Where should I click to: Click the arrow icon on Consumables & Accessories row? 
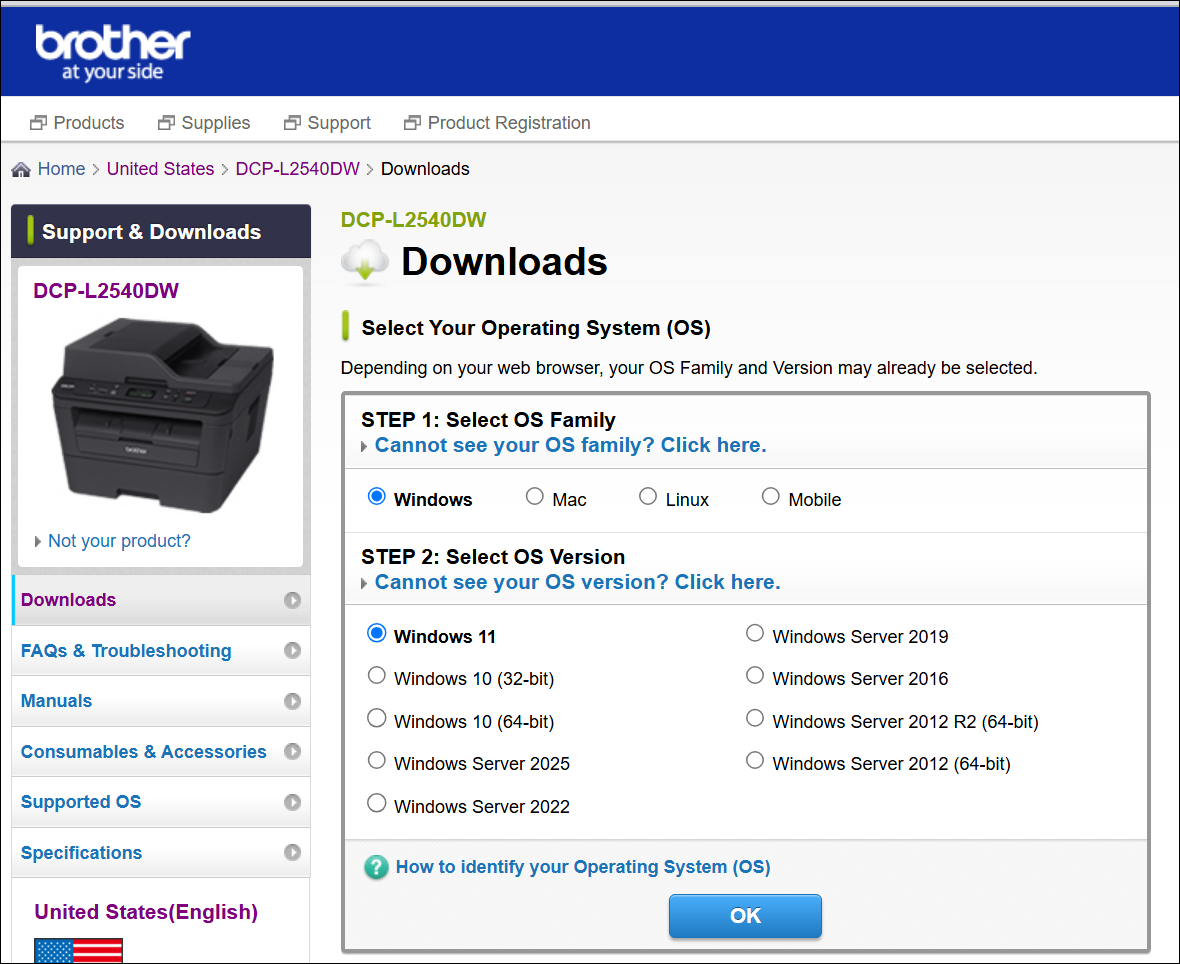[x=292, y=751]
